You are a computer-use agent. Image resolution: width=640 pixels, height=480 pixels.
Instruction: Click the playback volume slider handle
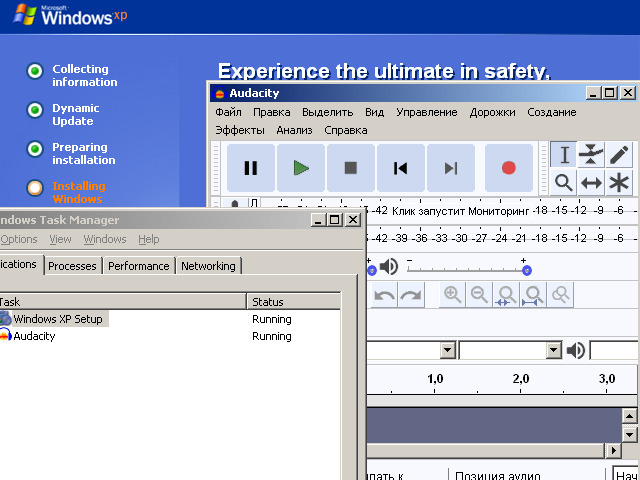(527, 270)
